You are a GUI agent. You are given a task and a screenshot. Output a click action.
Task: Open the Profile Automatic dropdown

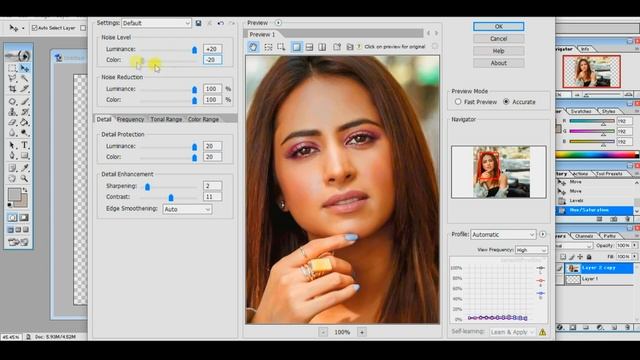tap(503, 234)
